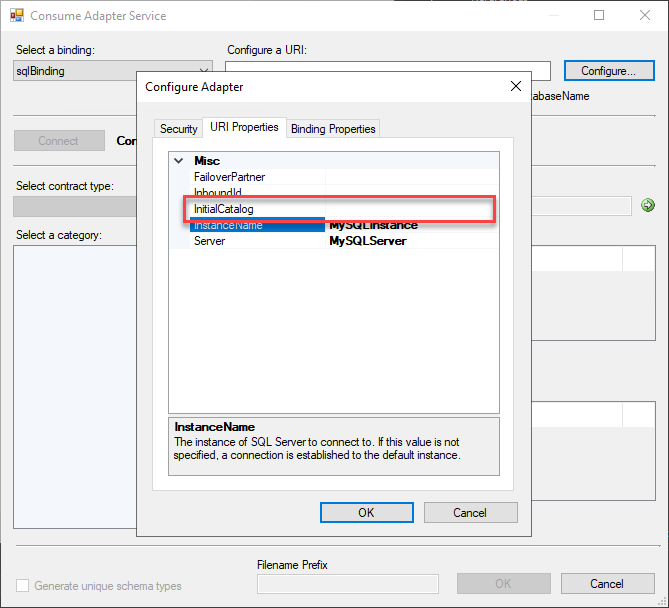Click OK in Configure Adapter dialog
669x608 pixels.
(366, 512)
